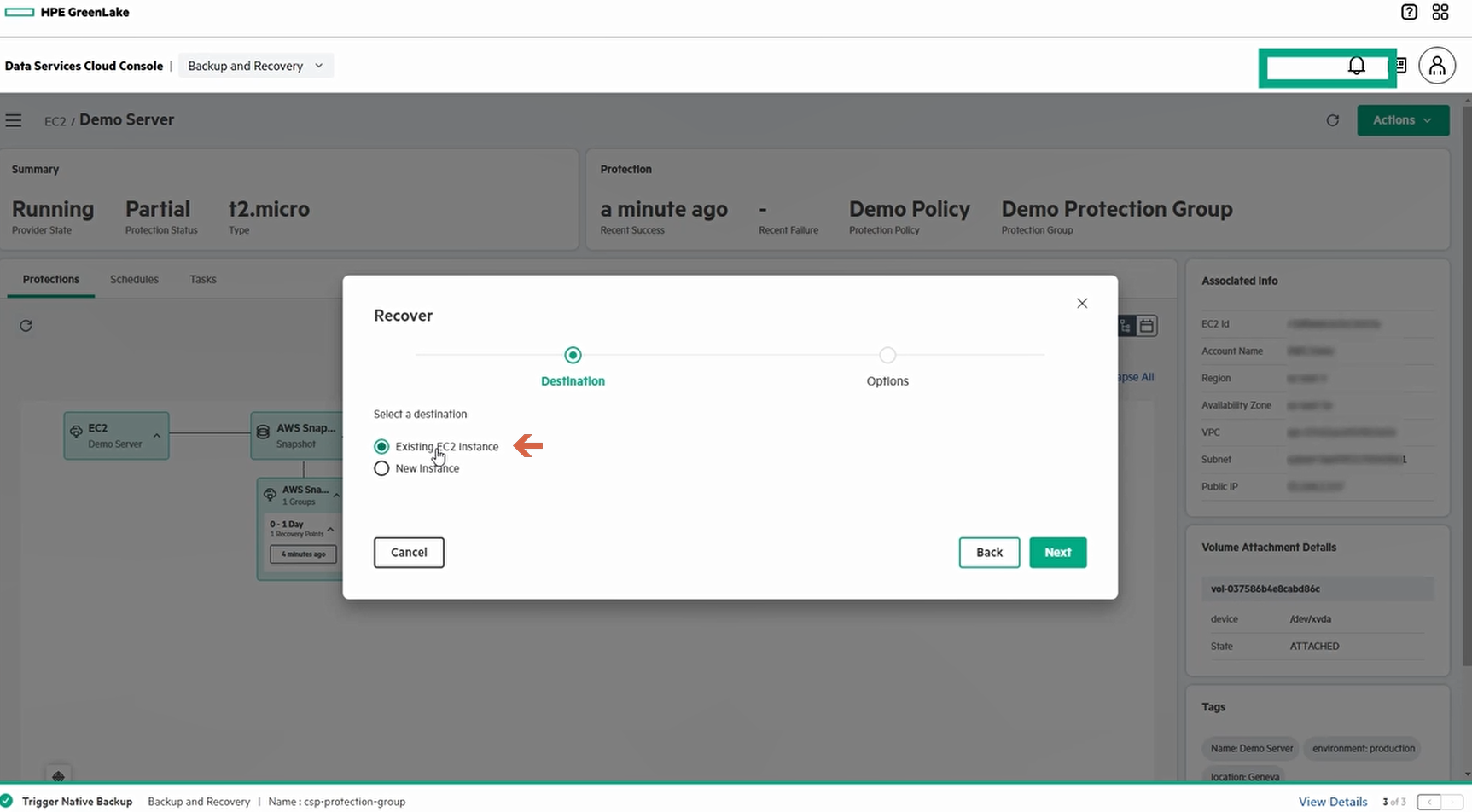Screen dimensions: 1472x812
Task: Click Demo Policy protection policy text
Action: coord(910,209)
